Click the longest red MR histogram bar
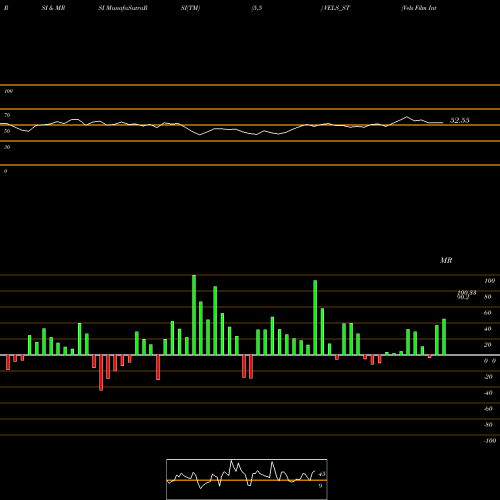500x500 pixels. [101, 373]
